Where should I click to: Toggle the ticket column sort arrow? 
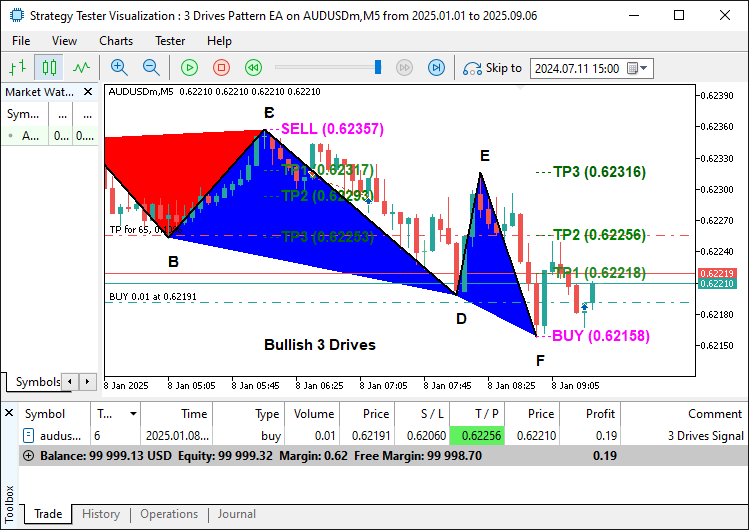click(x=133, y=414)
